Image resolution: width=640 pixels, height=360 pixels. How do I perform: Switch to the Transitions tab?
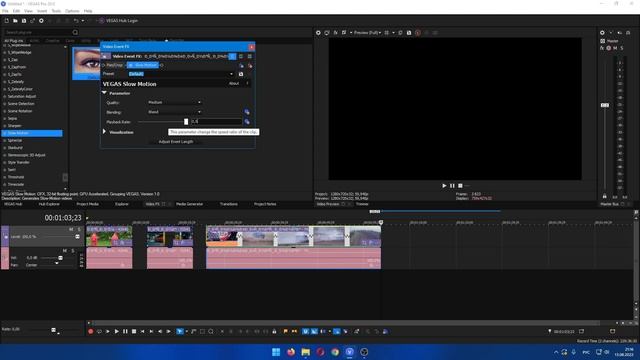click(x=229, y=204)
